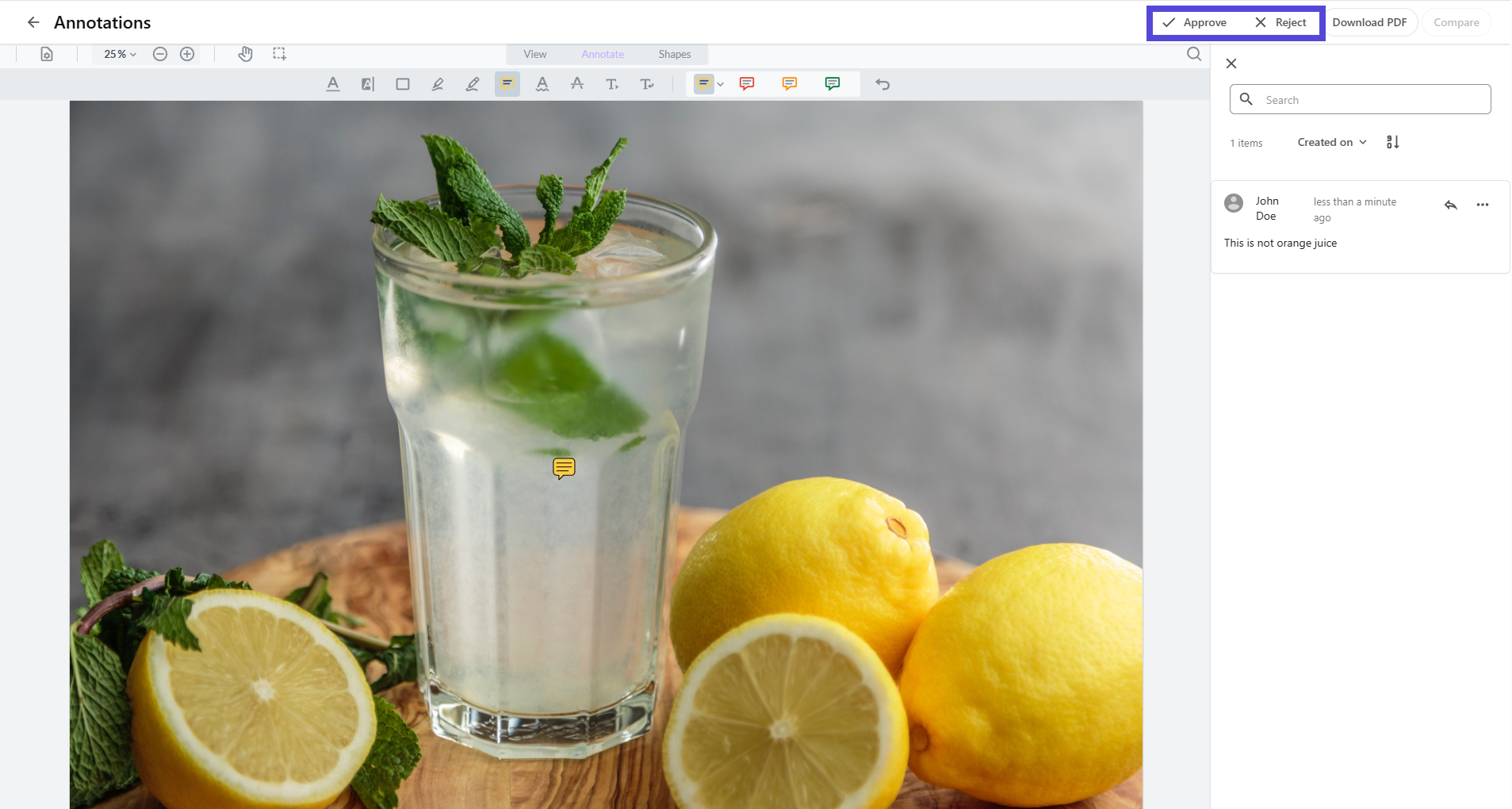Approve the document

pyautogui.click(x=1195, y=23)
